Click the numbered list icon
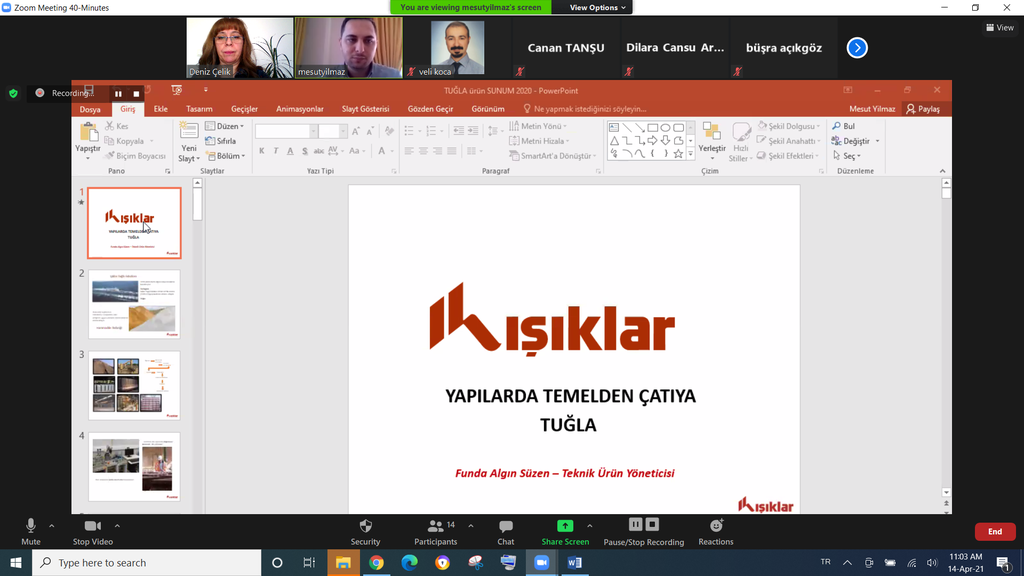Viewport: 1024px width, 576px height. 431,131
